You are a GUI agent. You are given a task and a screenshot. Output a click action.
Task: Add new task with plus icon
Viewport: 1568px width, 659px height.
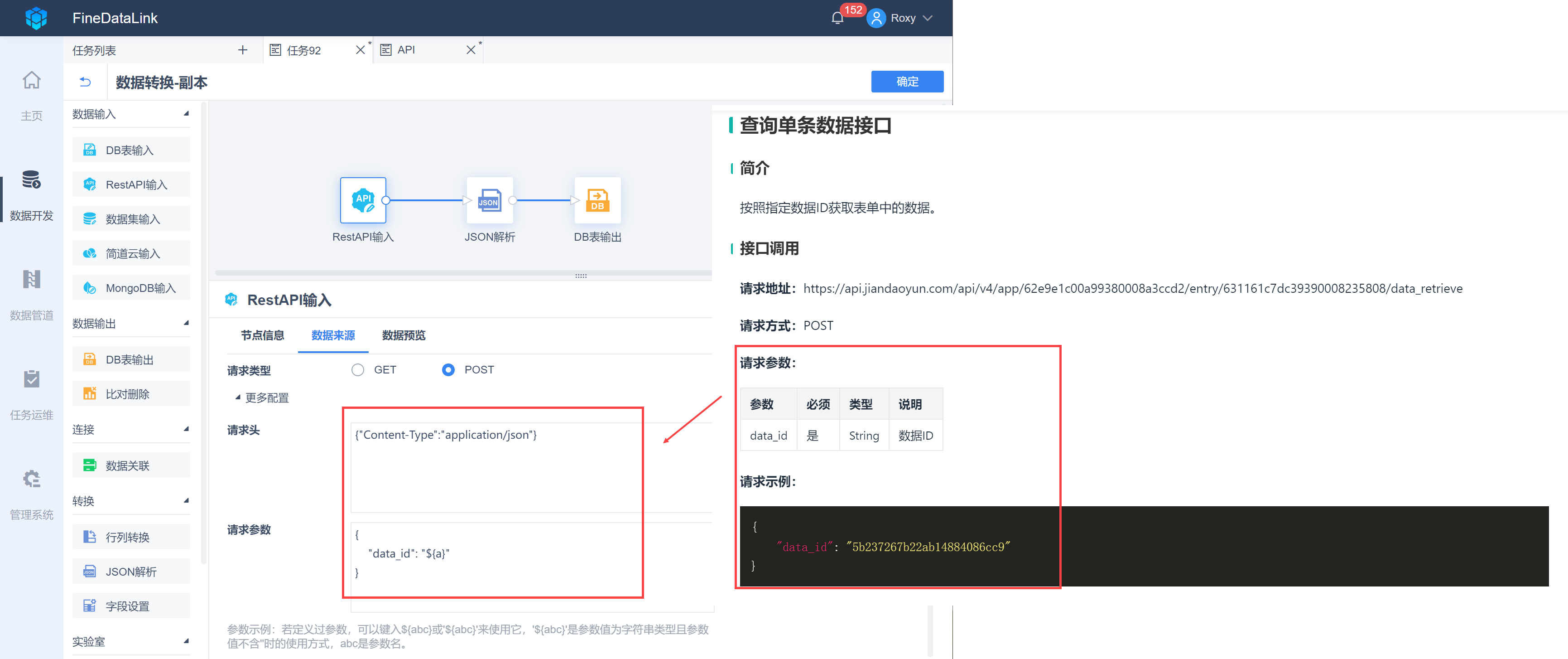(x=242, y=50)
